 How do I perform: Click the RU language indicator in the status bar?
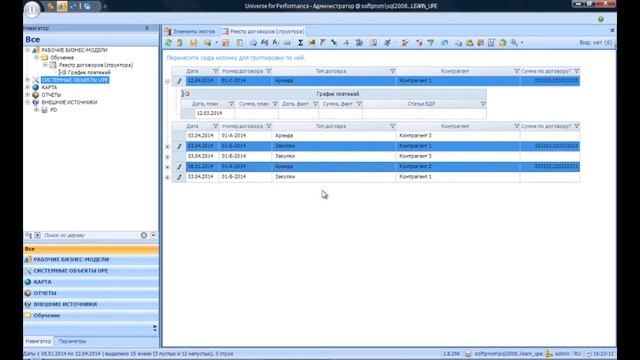point(577,354)
